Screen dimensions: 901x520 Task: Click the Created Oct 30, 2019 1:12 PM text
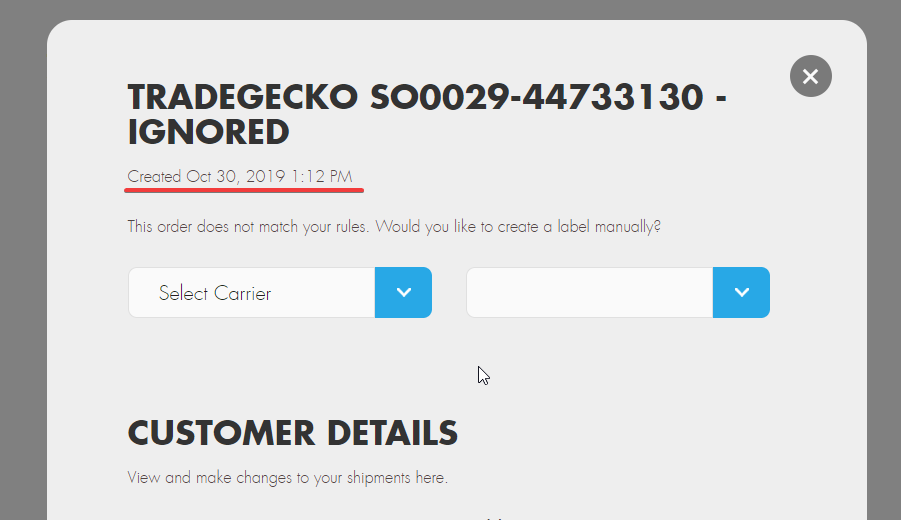[240, 176]
